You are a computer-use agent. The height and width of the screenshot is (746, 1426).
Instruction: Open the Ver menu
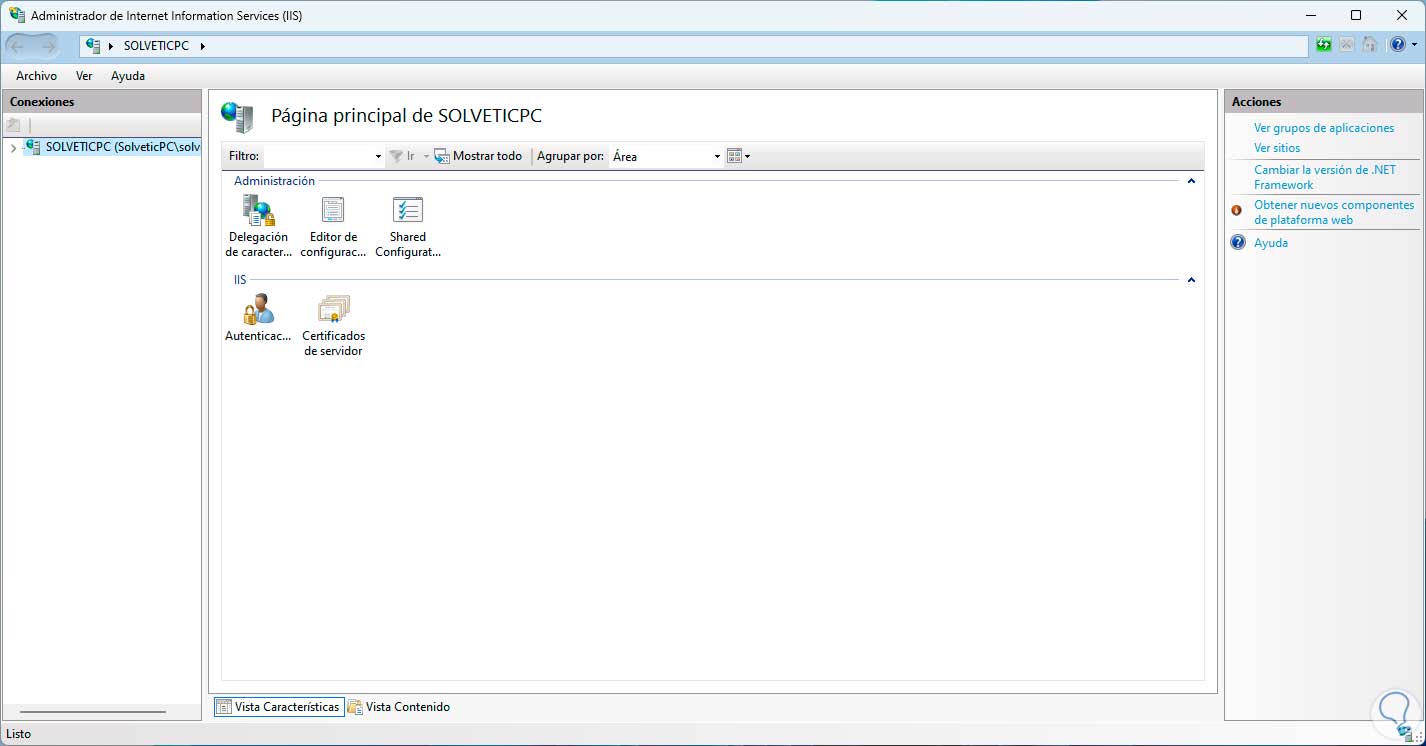click(84, 76)
